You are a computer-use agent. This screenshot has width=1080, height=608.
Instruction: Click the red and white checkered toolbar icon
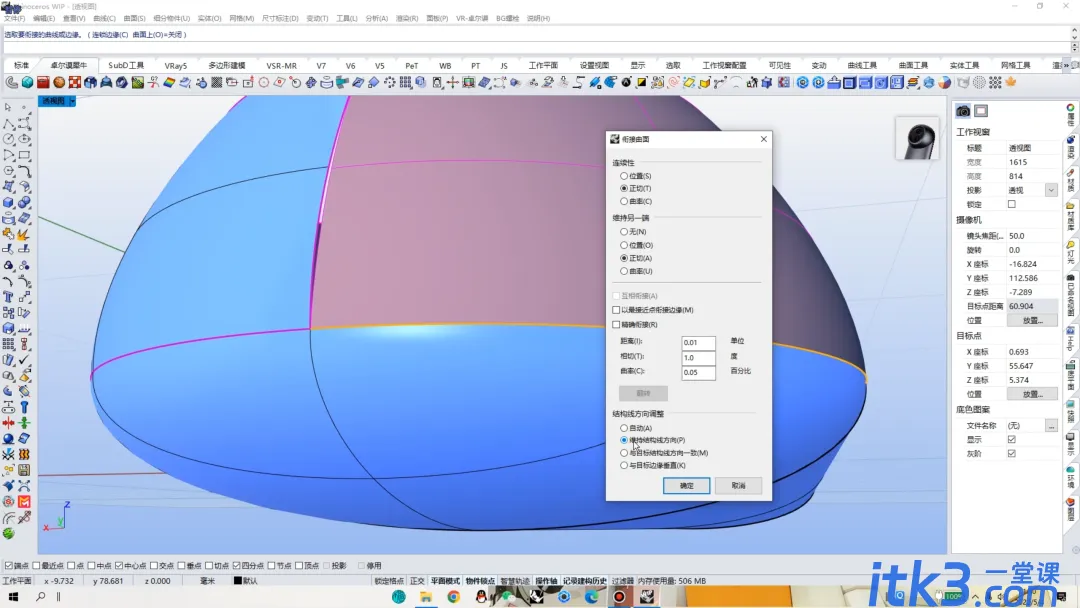coord(75,83)
